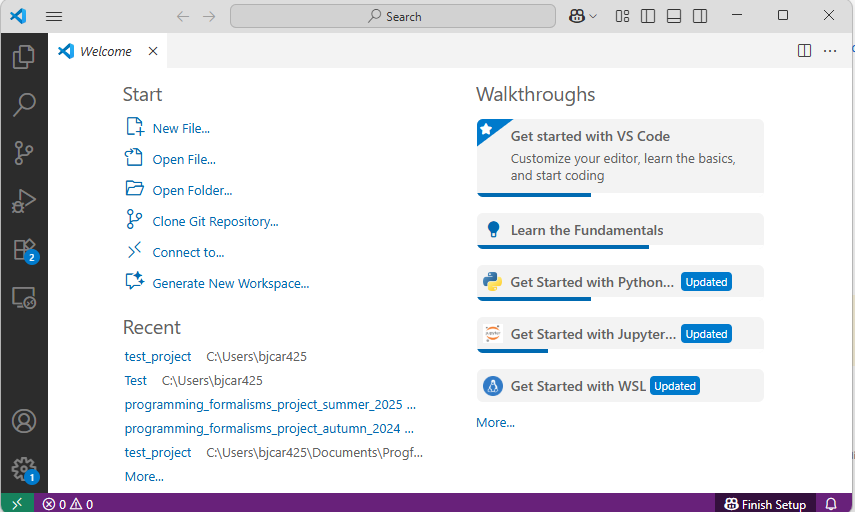
Task: Click the Generate New Workspace sparkle icon
Action: [x=134, y=281]
